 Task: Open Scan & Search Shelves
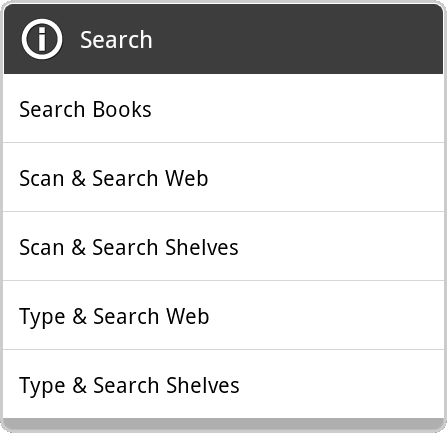click(x=223, y=246)
